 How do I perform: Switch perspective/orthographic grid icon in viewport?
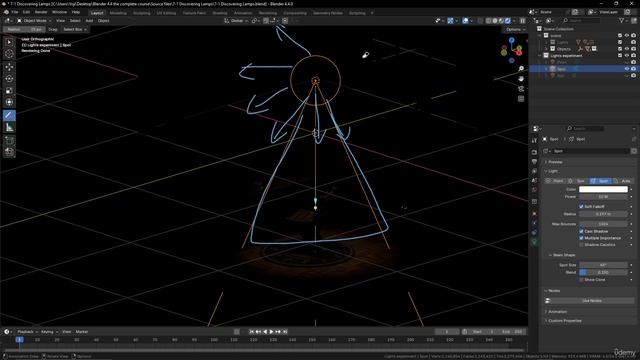point(521,99)
